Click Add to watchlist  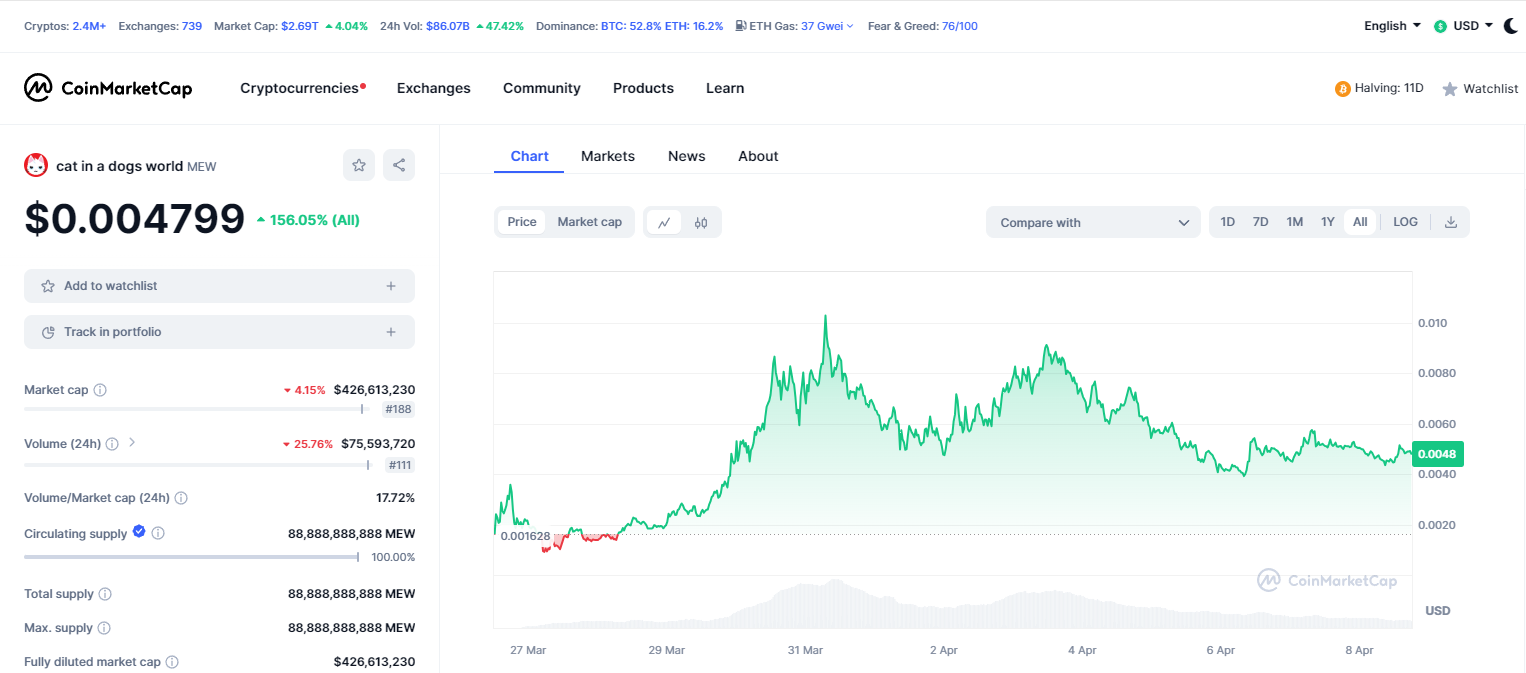click(110, 285)
